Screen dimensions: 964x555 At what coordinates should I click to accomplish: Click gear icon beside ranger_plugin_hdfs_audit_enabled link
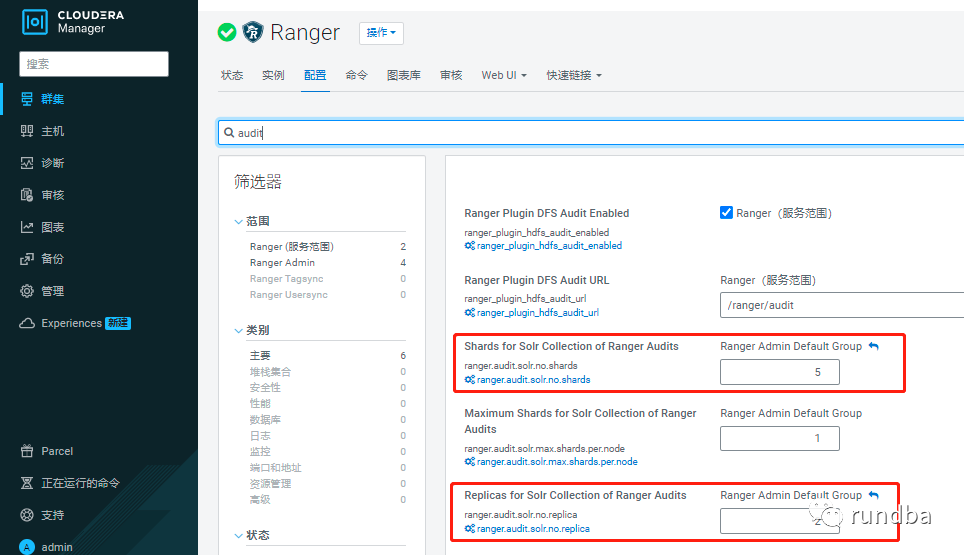(470, 246)
